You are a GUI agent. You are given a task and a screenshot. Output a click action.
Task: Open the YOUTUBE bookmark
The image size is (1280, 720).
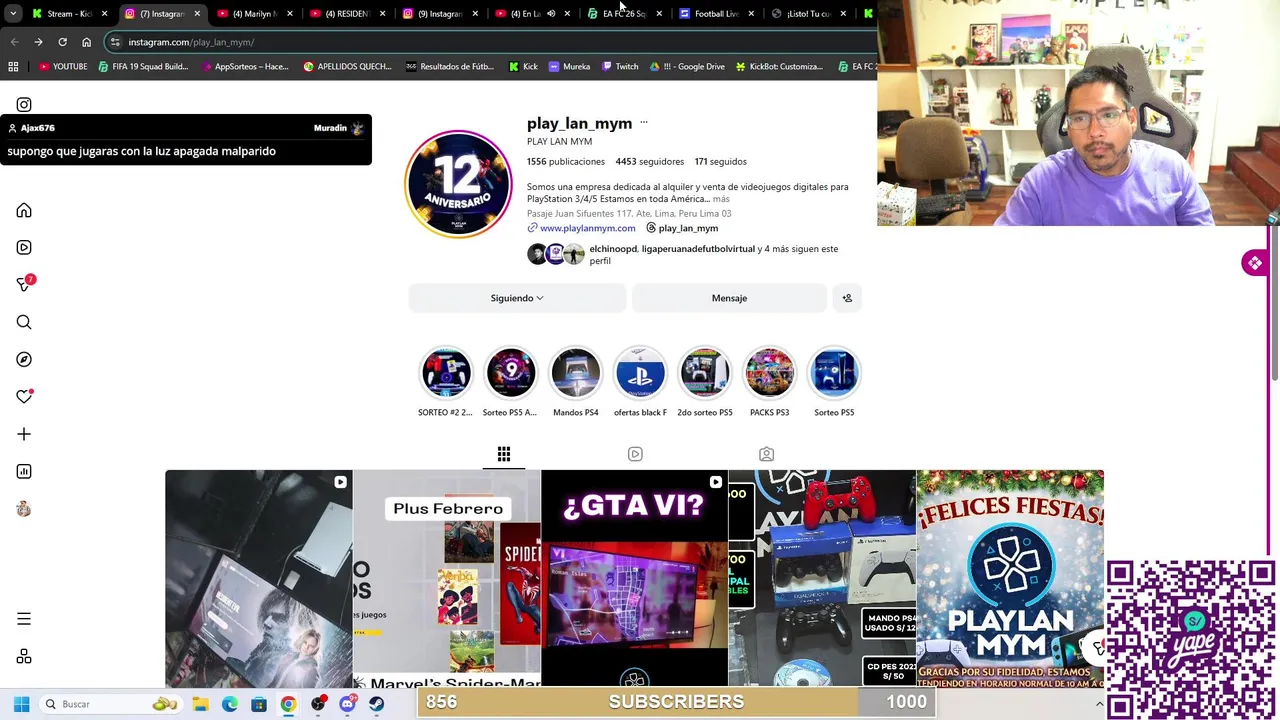tap(63, 66)
